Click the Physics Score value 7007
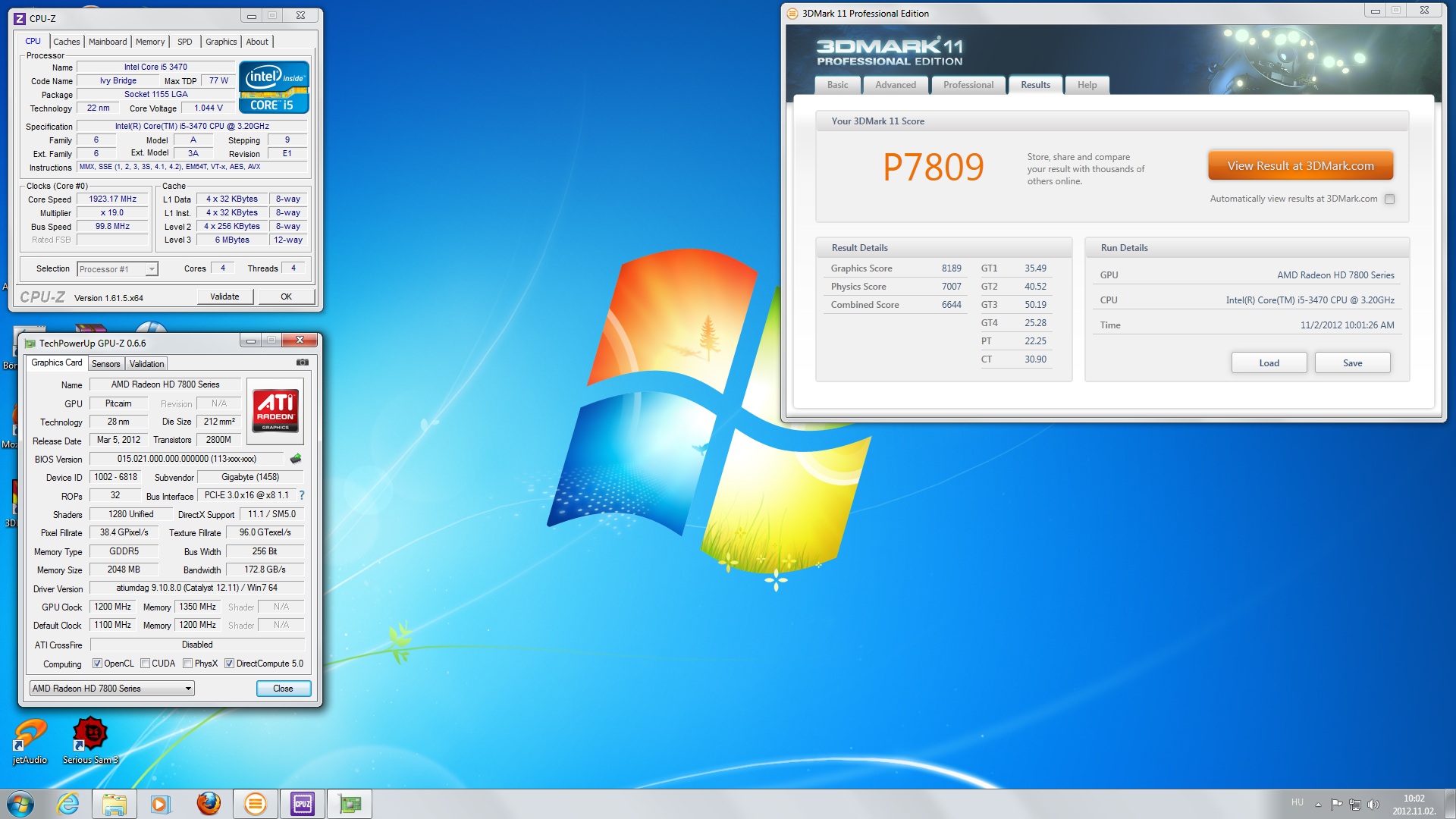This screenshot has width=1456, height=819. pos(951,287)
